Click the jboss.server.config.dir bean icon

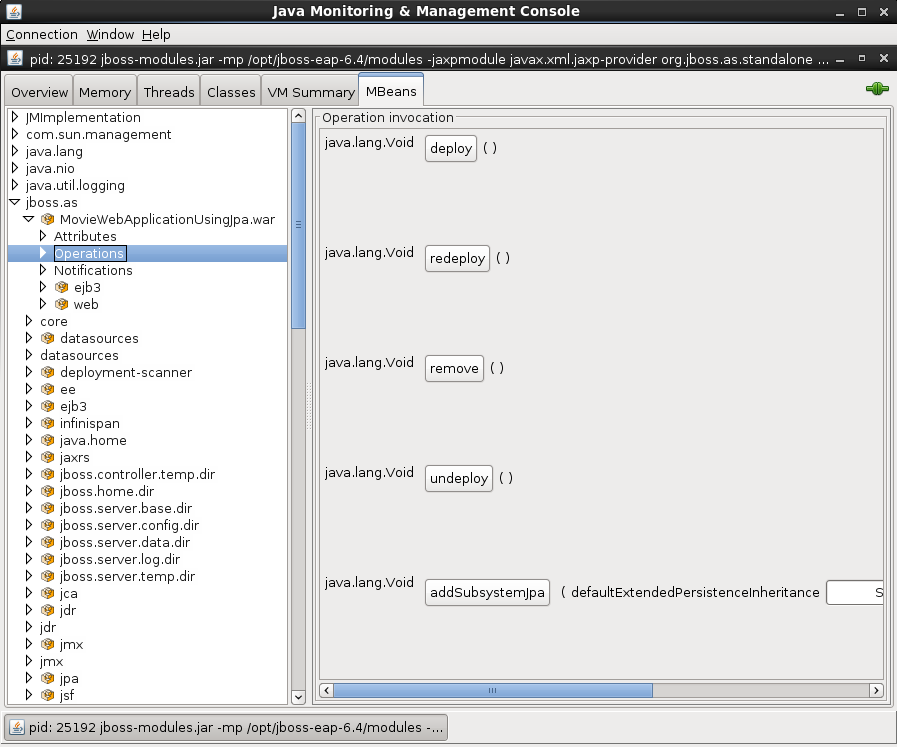47,525
